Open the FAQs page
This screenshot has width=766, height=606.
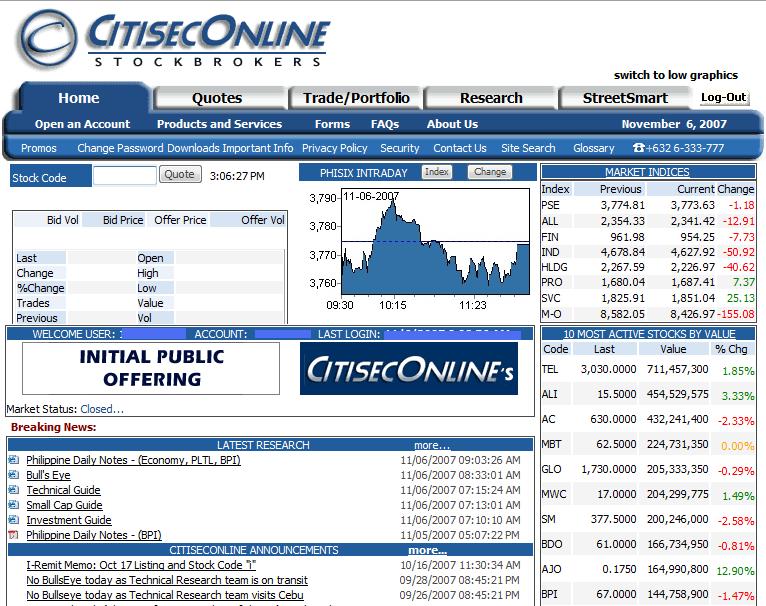pyautogui.click(x=385, y=124)
